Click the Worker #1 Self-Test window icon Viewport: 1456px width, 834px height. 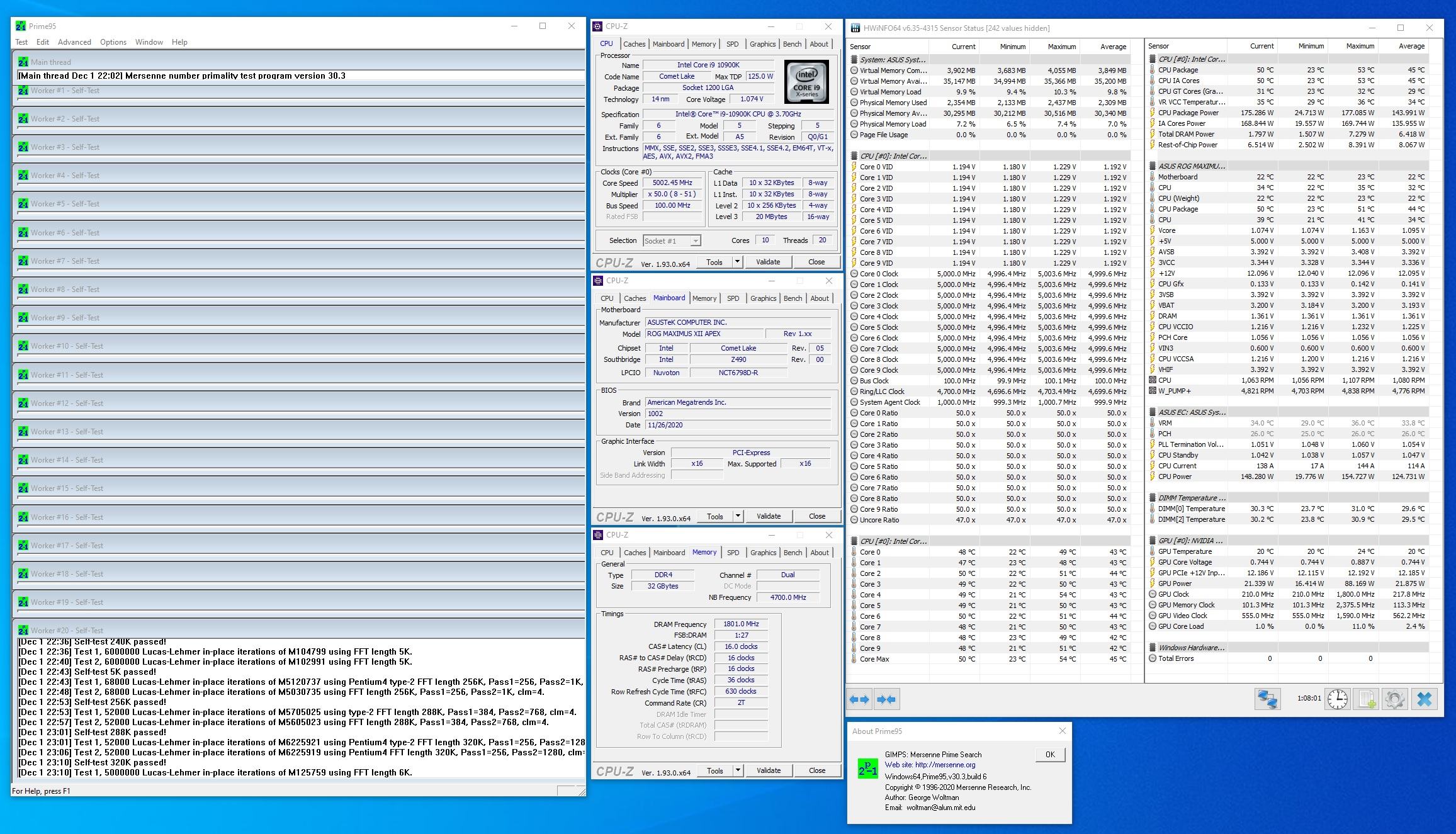coord(23,91)
